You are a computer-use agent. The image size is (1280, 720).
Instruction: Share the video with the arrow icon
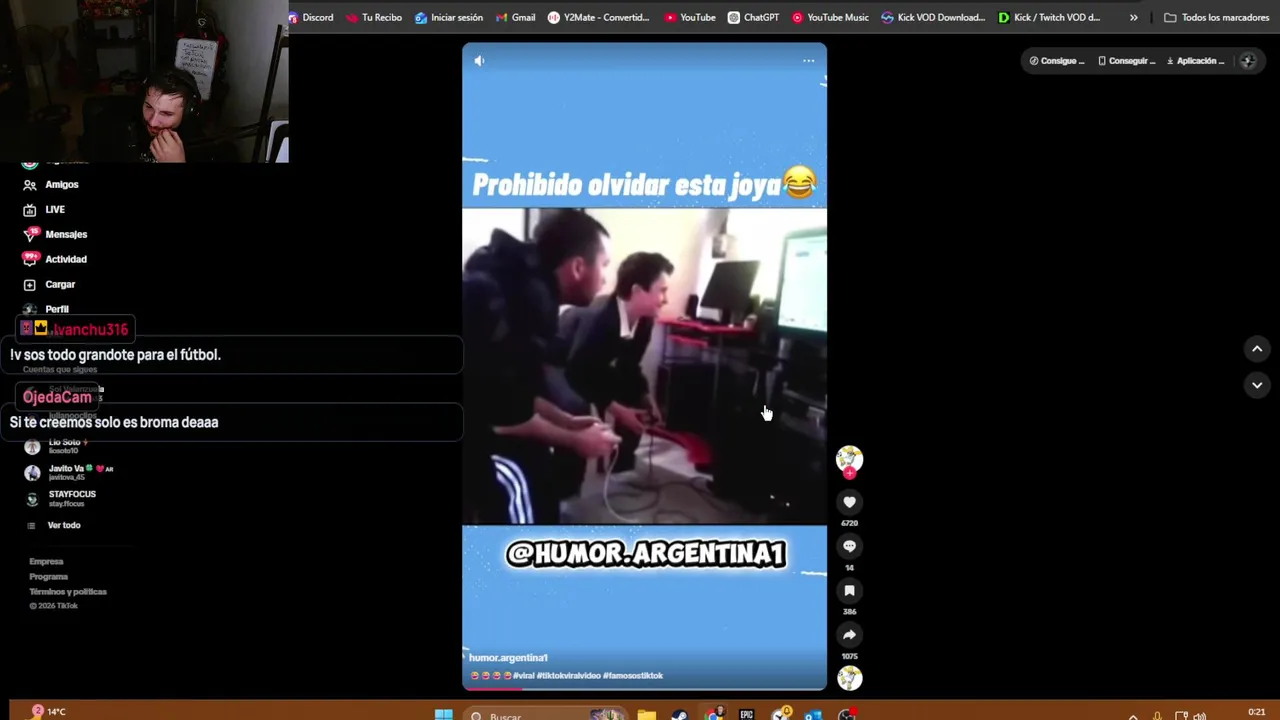point(849,635)
